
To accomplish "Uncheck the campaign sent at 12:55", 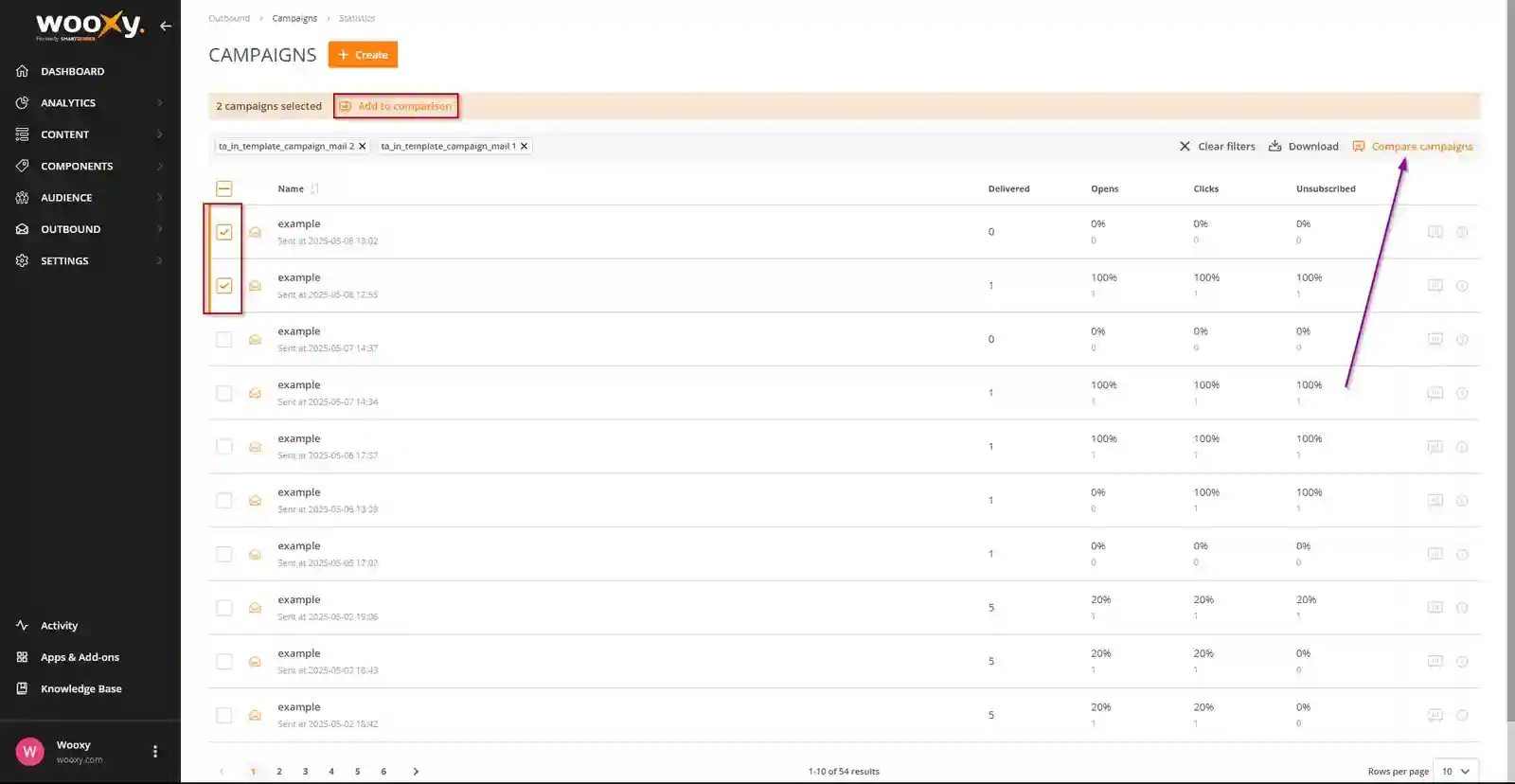I will pos(224,285).
